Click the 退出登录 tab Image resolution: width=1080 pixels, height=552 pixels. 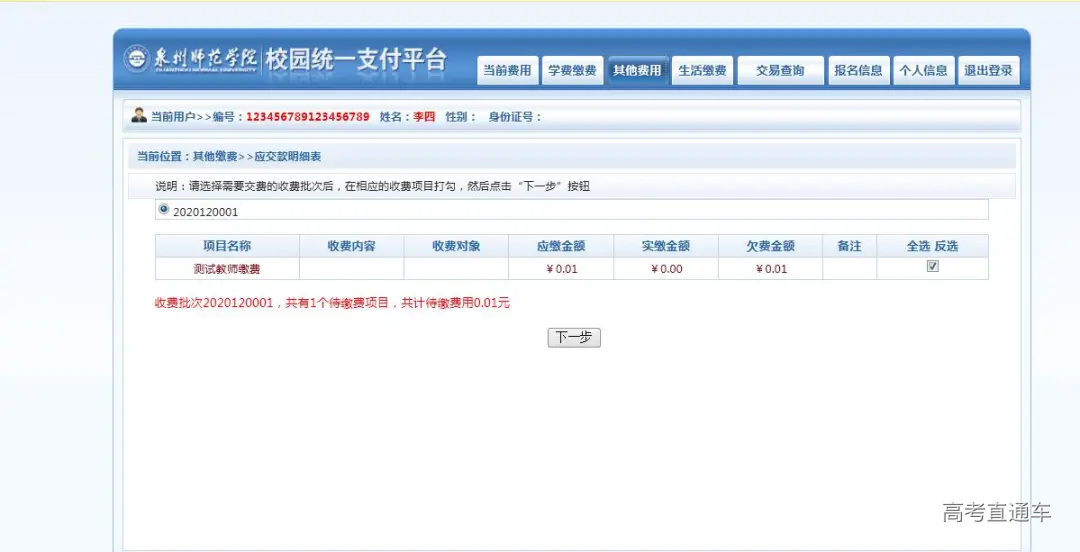[x=988, y=70]
